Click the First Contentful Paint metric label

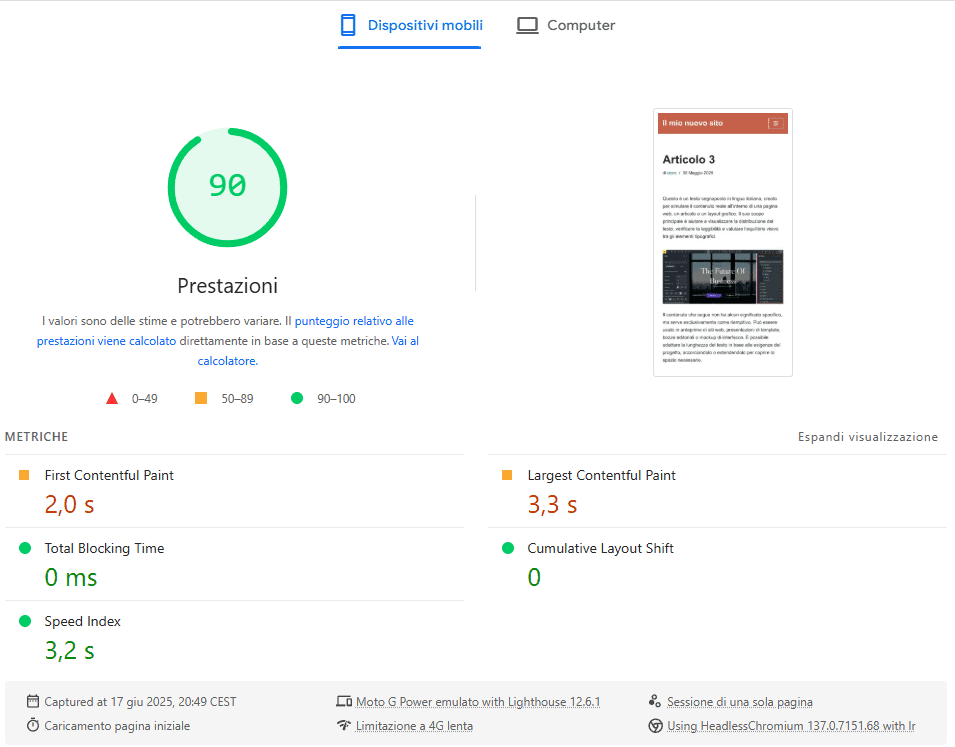109,475
